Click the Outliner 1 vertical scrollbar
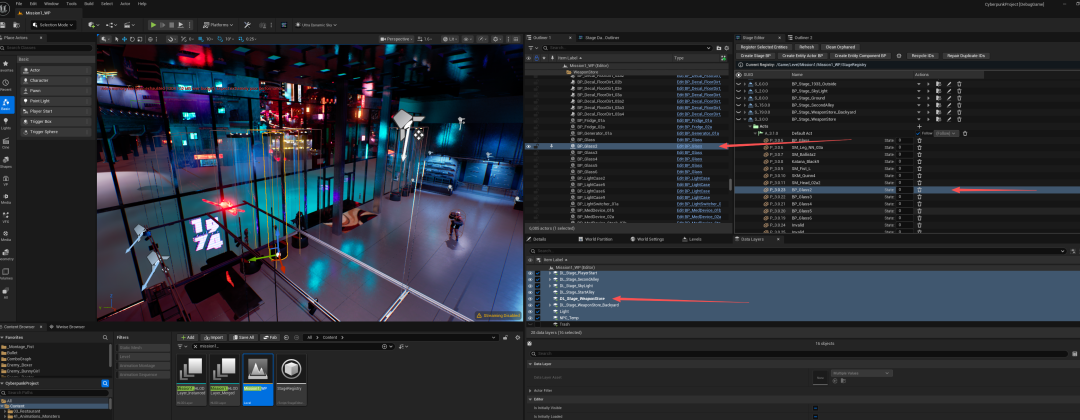This screenshot has height=420, width=1080. coord(731,185)
